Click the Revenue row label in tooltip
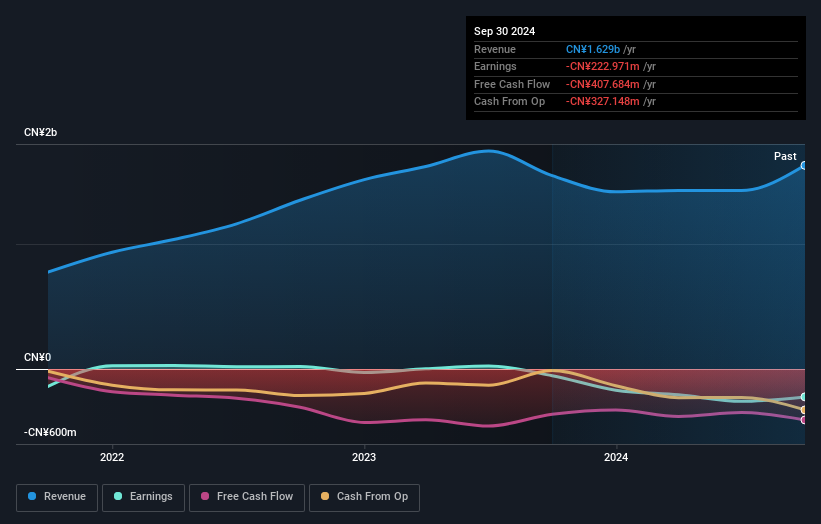Screen dimensions: 821x524 [x=495, y=49]
